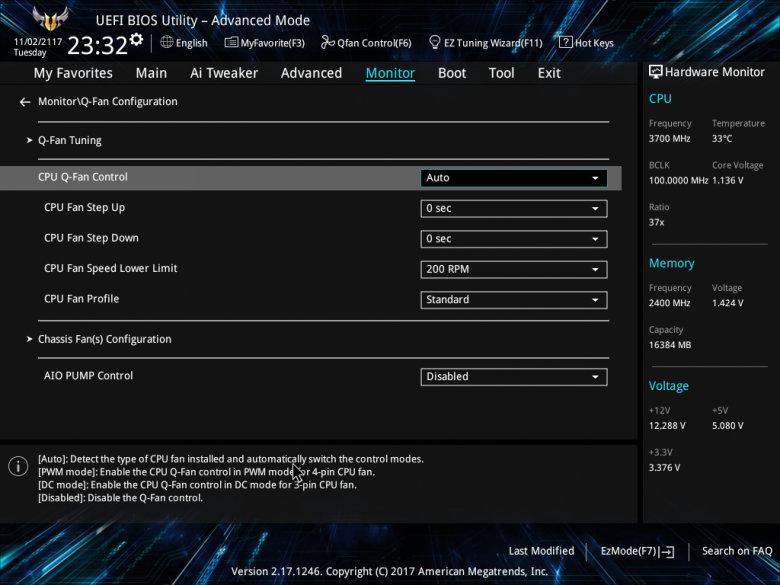Show Hot Keys question mark icon
Viewport: 780px width, 585px height.
point(565,42)
